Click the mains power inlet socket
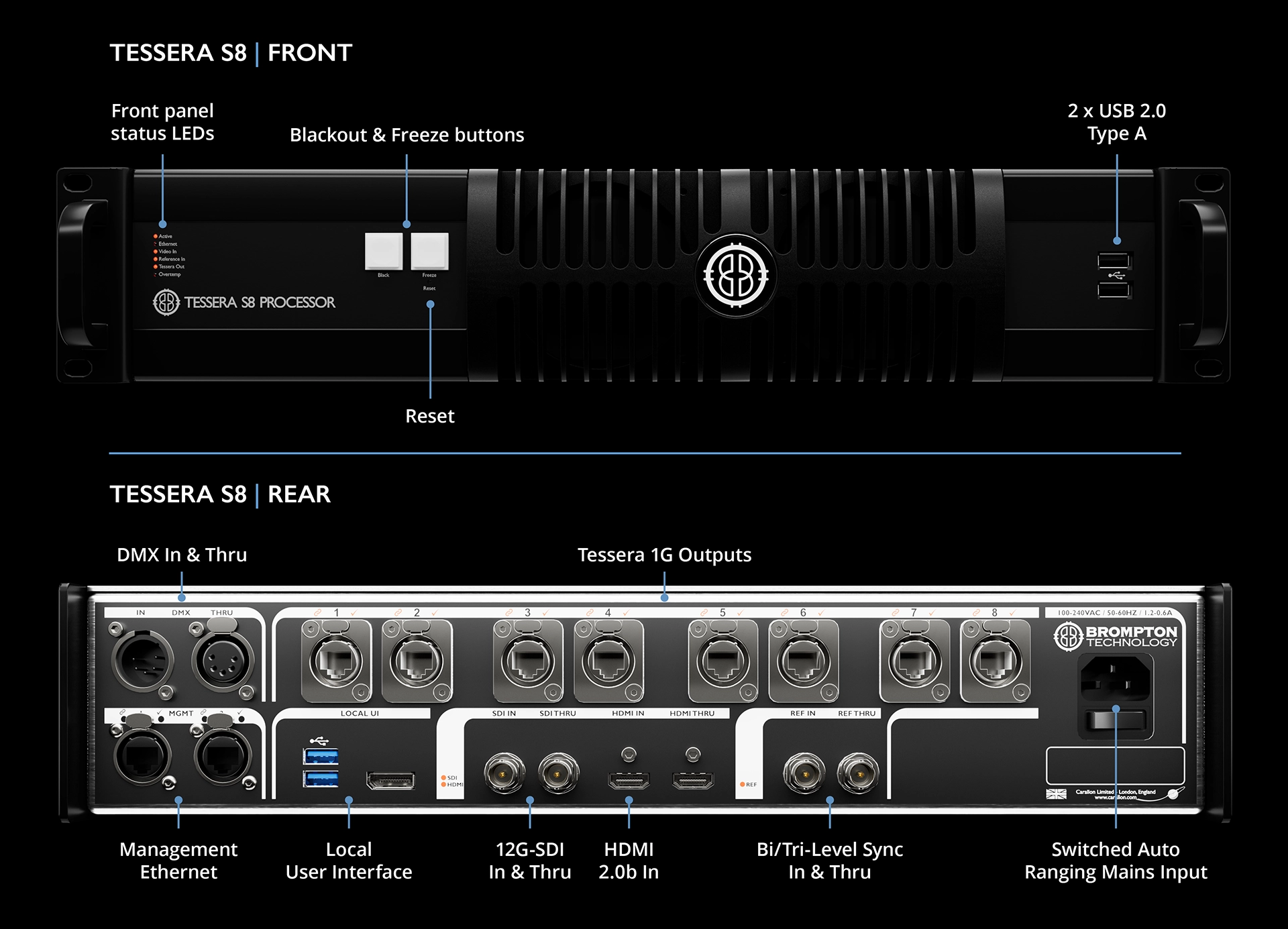The image size is (1288, 929). (x=1114, y=679)
